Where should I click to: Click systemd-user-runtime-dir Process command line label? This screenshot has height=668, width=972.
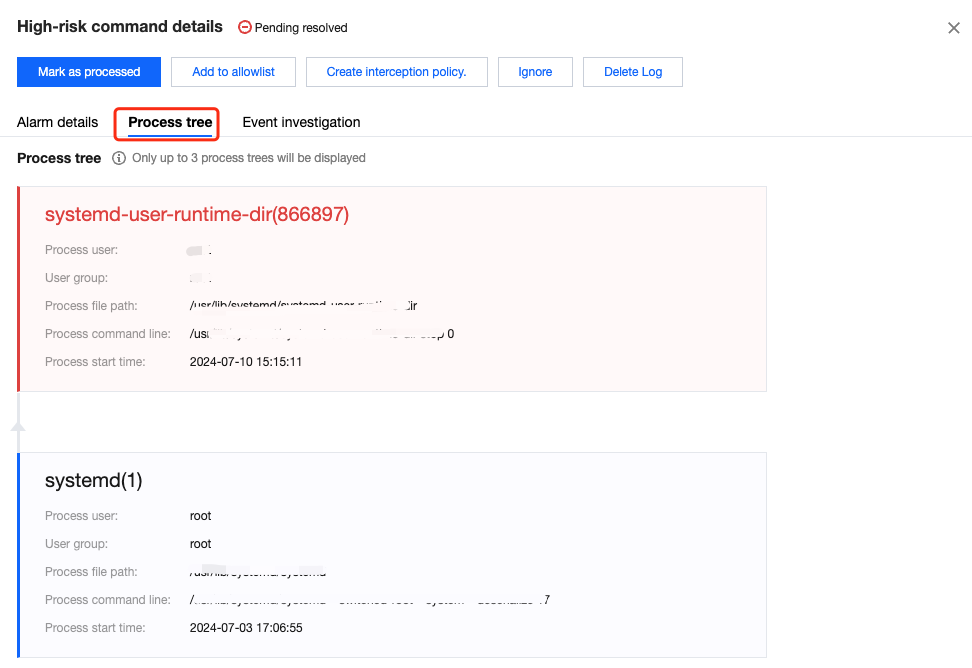(x=108, y=333)
